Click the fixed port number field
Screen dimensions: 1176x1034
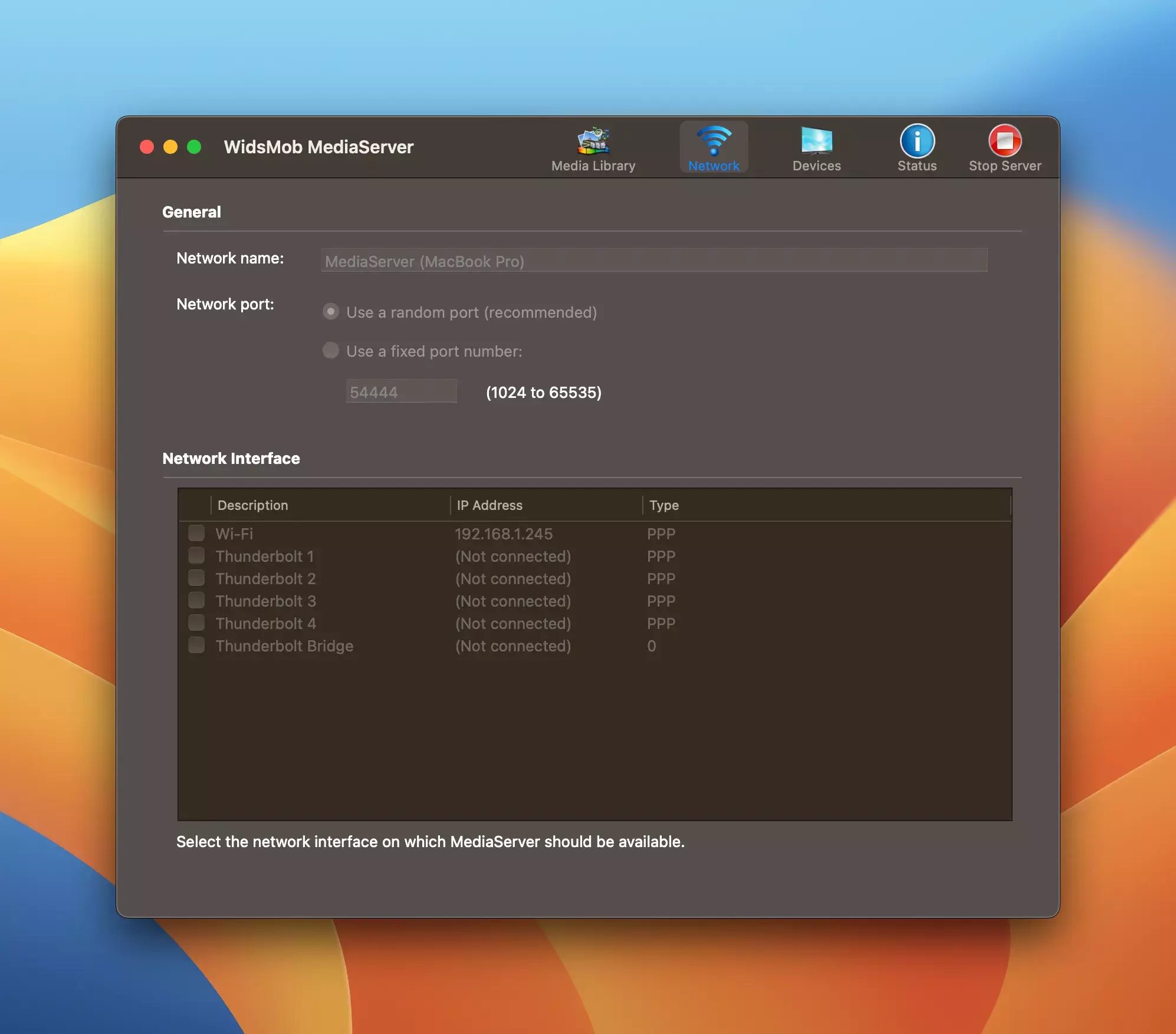(401, 391)
